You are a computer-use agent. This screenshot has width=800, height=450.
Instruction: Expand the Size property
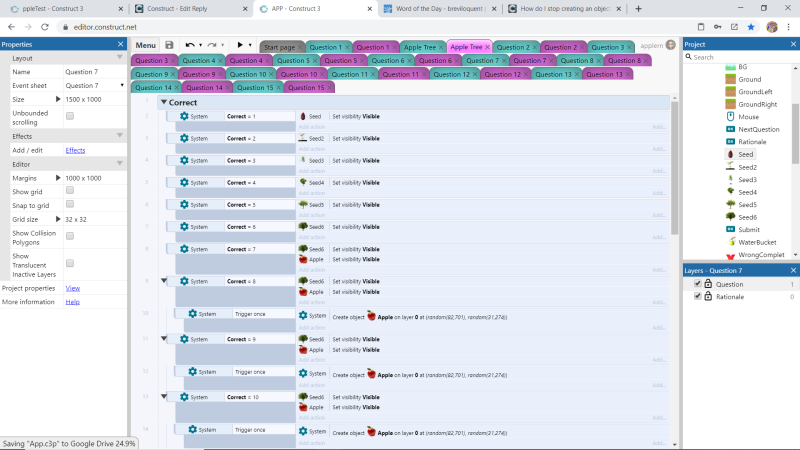[58, 99]
